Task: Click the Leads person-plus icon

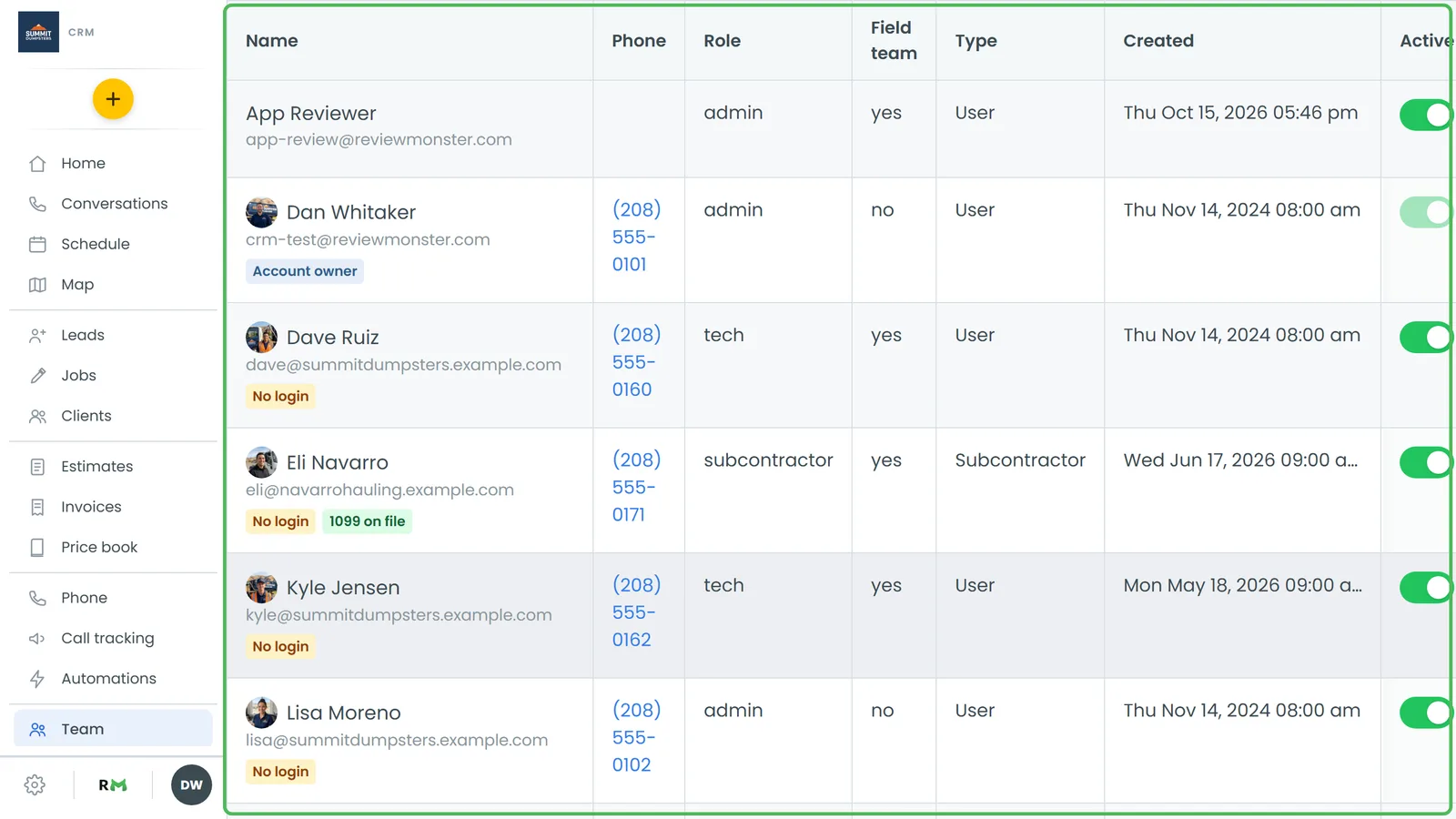Action: coord(37,335)
